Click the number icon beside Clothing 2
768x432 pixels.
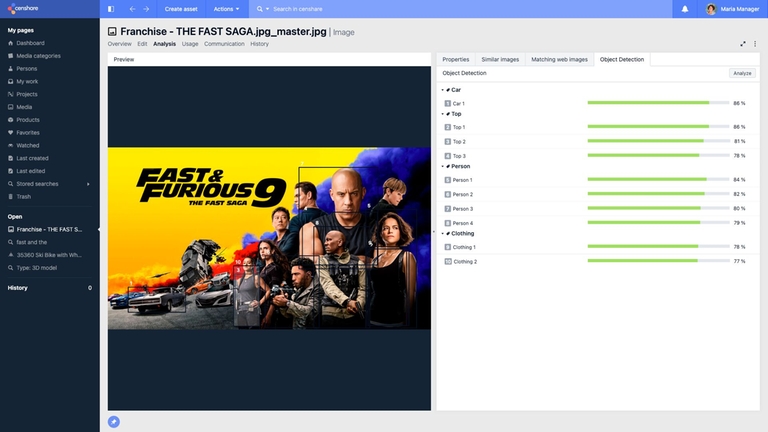click(448, 262)
